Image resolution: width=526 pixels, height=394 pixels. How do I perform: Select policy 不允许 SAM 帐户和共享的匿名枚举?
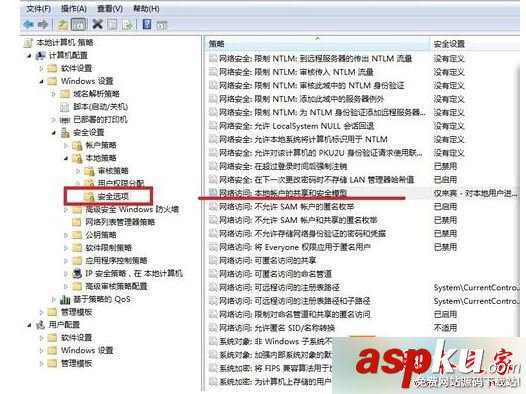(x=298, y=220)
